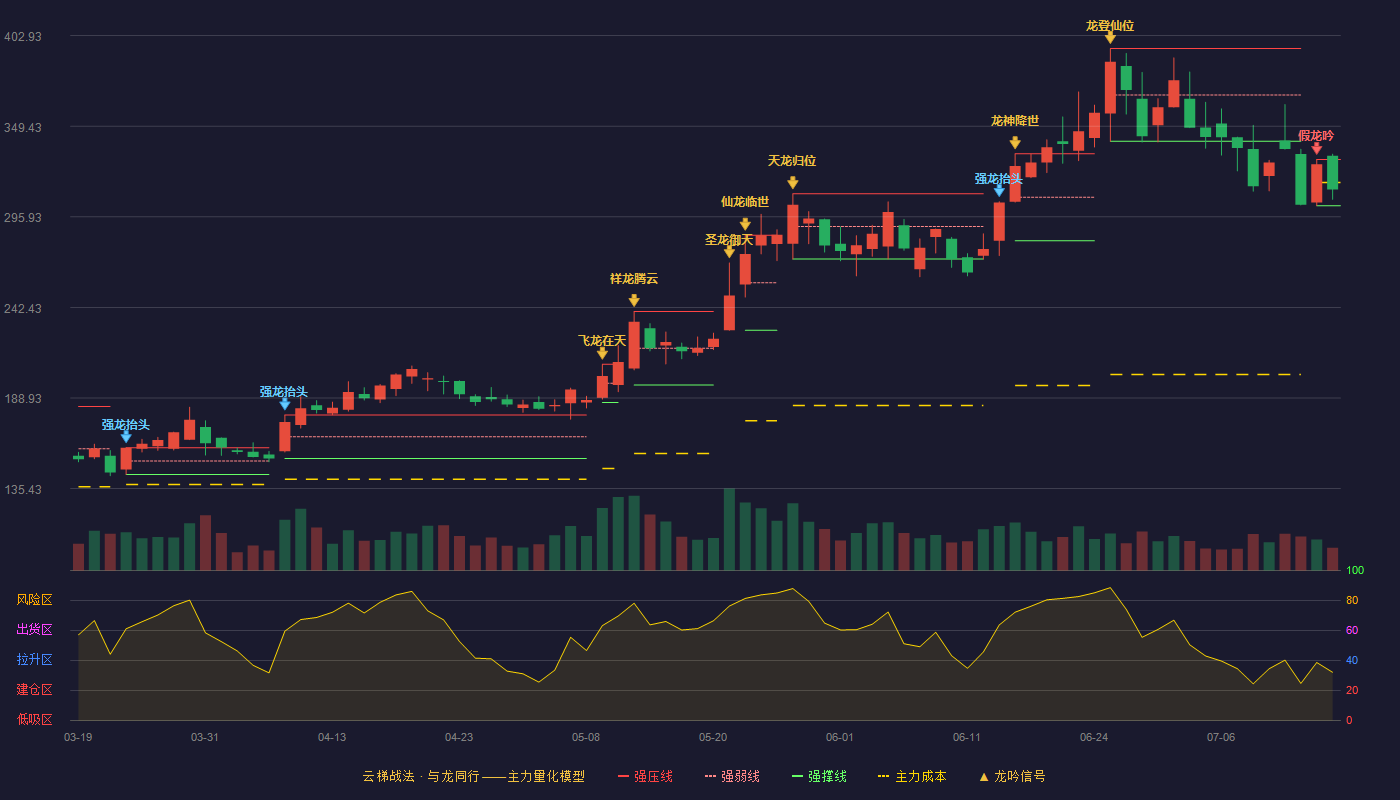Viewport: 1400px width, 800px height.
Task: Click the 飞龙在天 signal arrow
Action: pos(602,353)
